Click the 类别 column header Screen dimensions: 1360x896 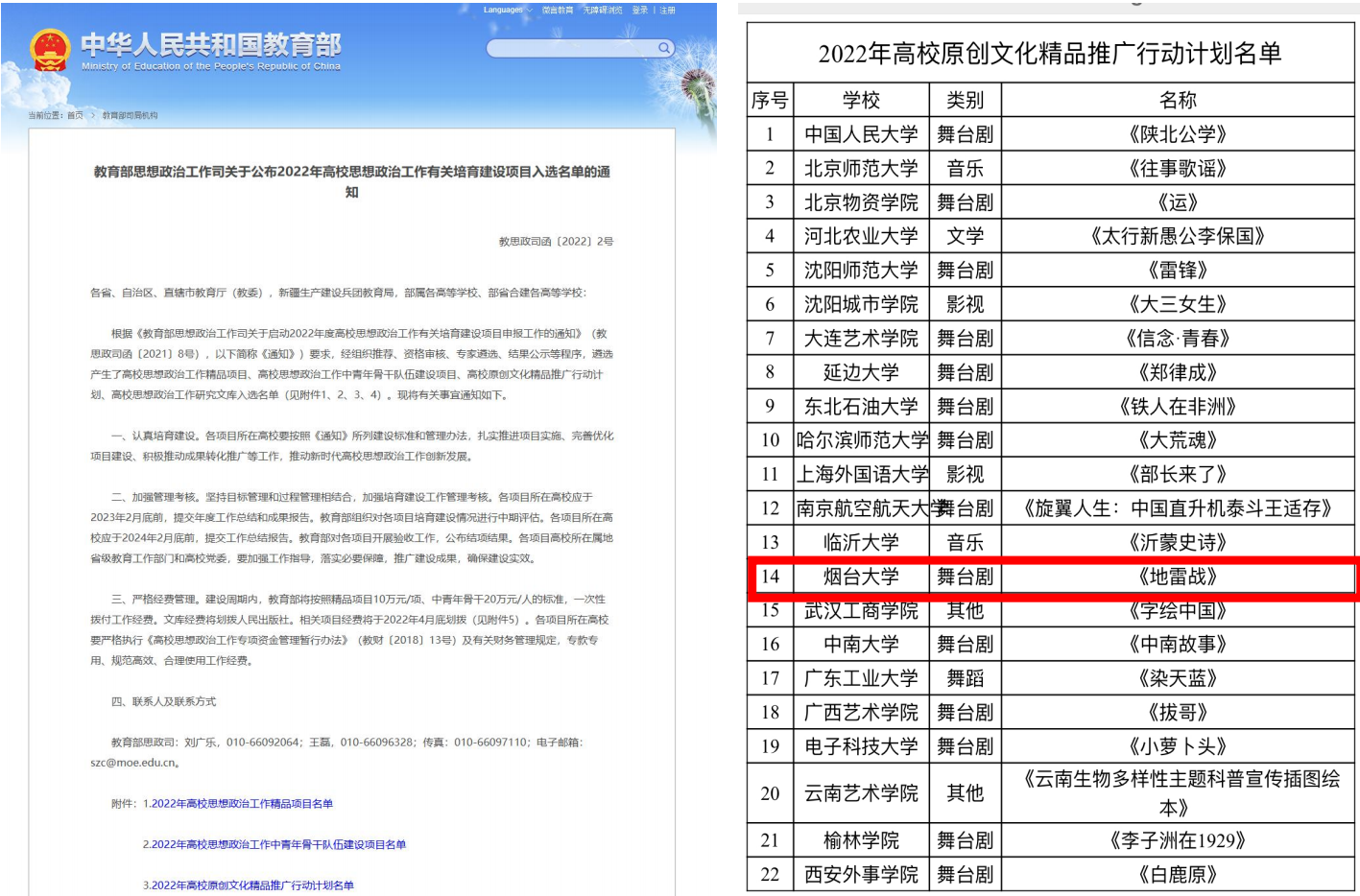[x=965, y=101]
